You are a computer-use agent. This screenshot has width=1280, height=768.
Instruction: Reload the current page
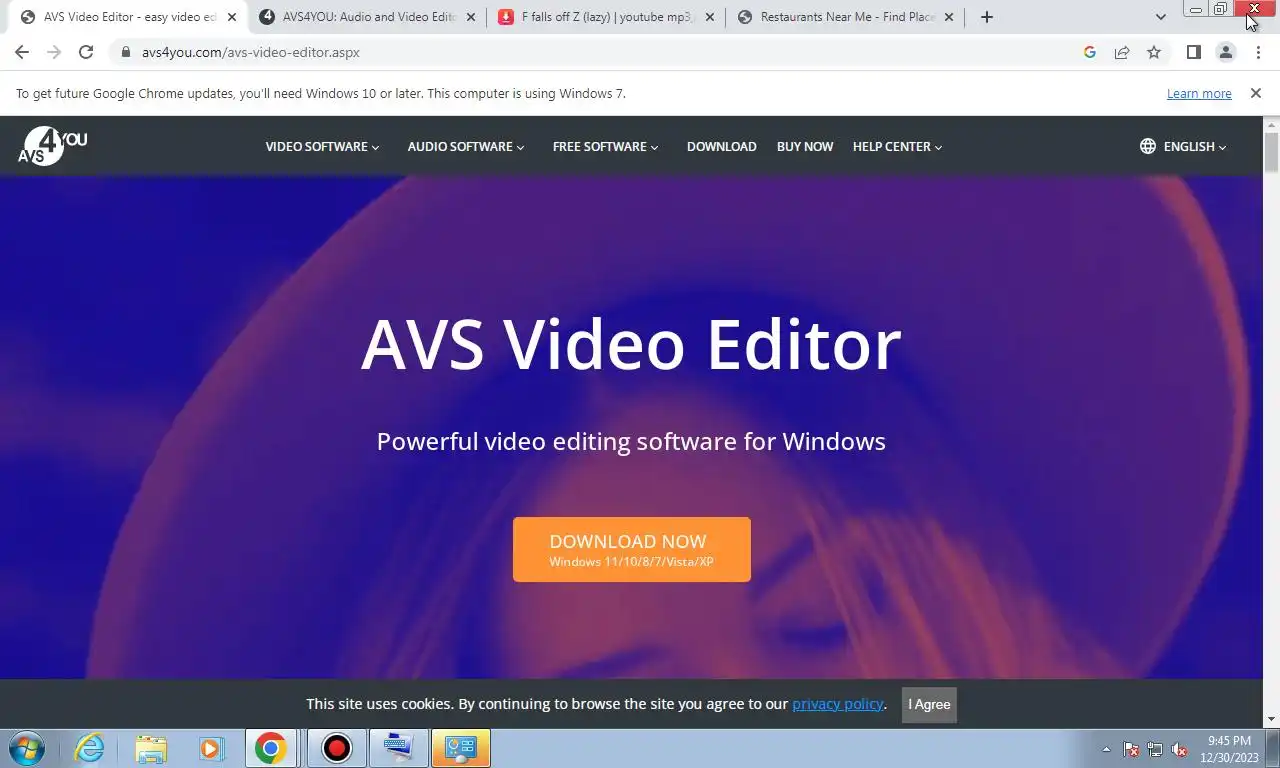point(86,52)
